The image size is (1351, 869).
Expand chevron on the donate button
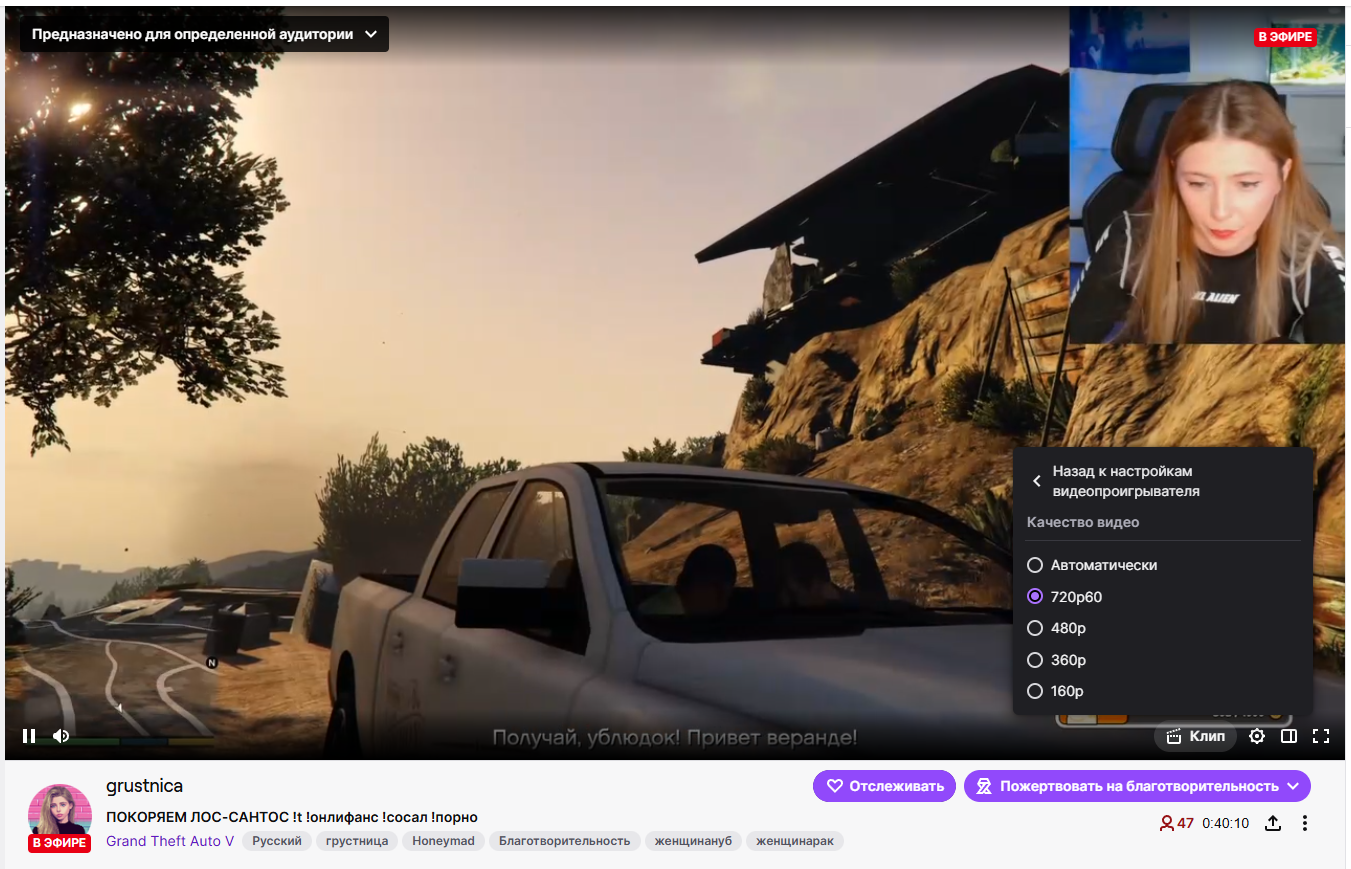click(1293, 786)
